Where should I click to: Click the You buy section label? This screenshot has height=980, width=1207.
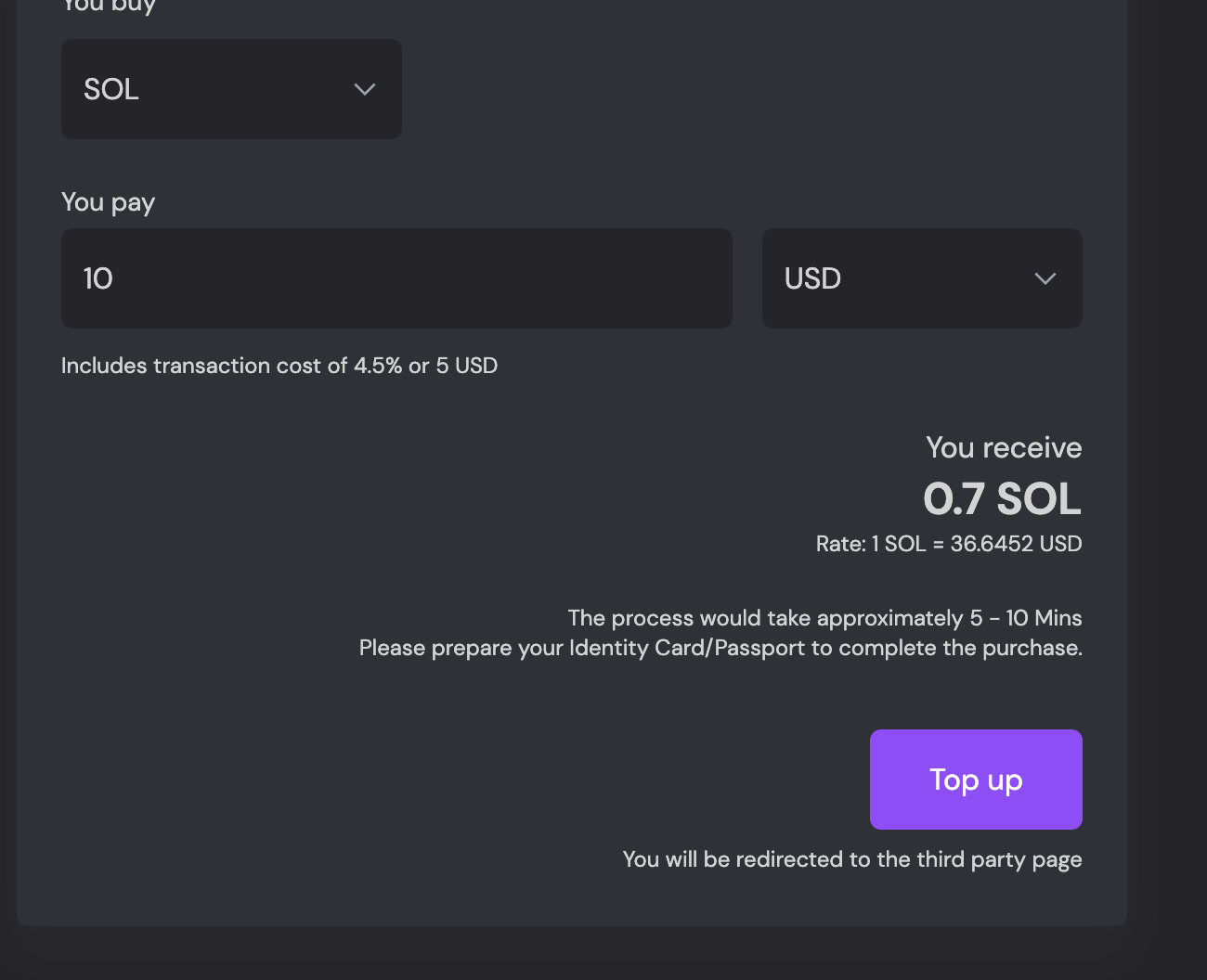(x=108, y=6)
